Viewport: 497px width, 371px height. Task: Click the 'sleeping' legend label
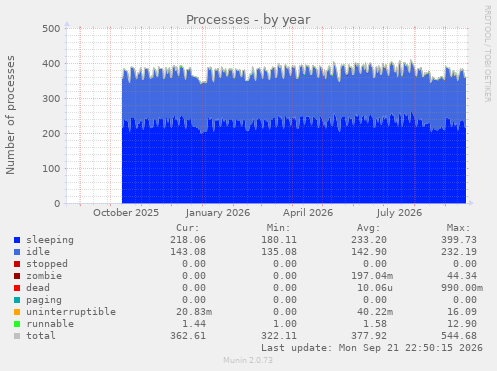pos(50,240)
